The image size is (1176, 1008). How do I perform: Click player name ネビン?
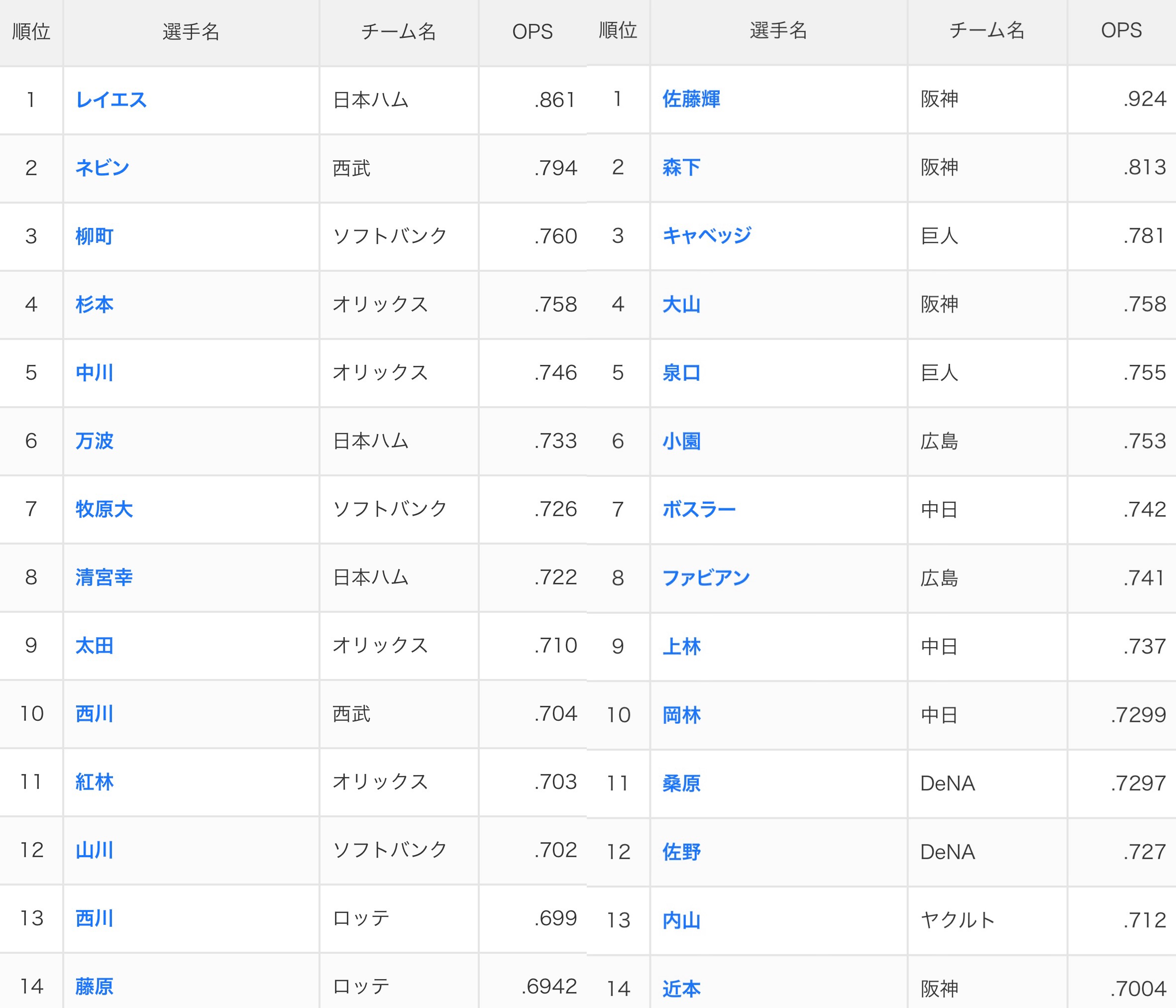[x=102, y=168]
